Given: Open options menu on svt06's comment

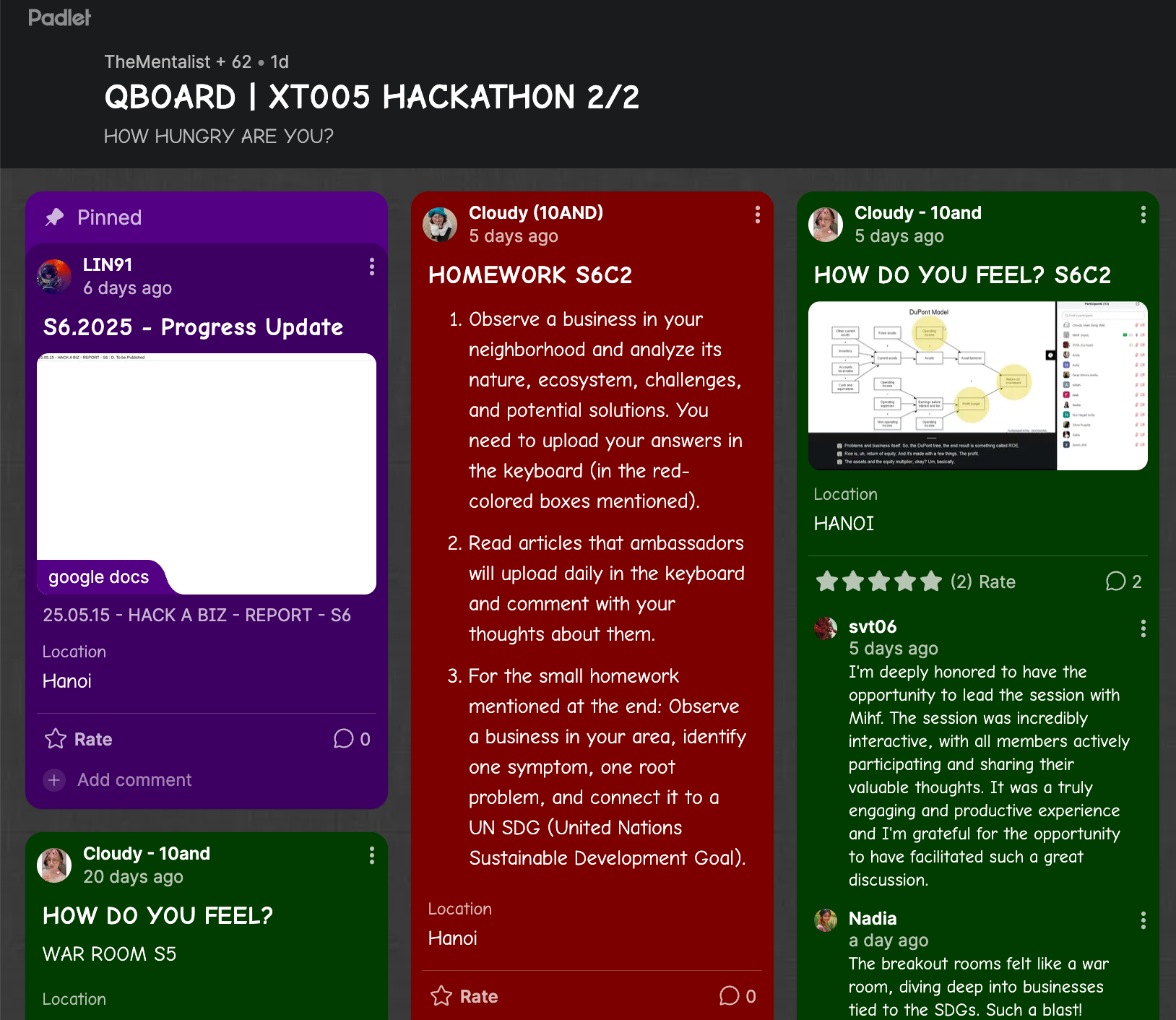Looking at the screenshot, I should pos(1143,629).
